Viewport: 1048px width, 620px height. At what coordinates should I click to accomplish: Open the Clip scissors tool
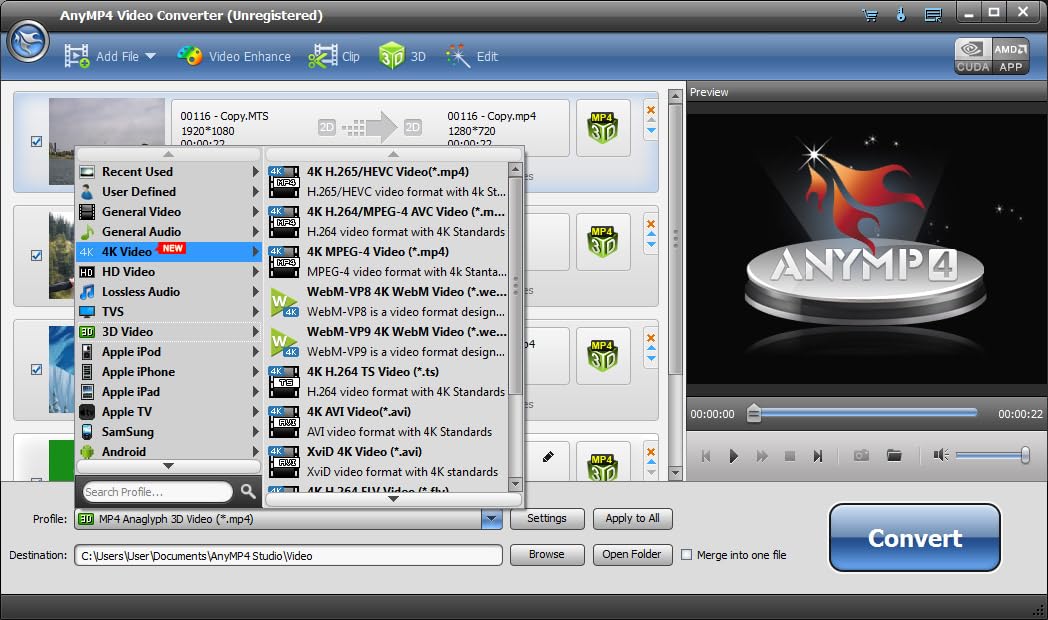323,56
